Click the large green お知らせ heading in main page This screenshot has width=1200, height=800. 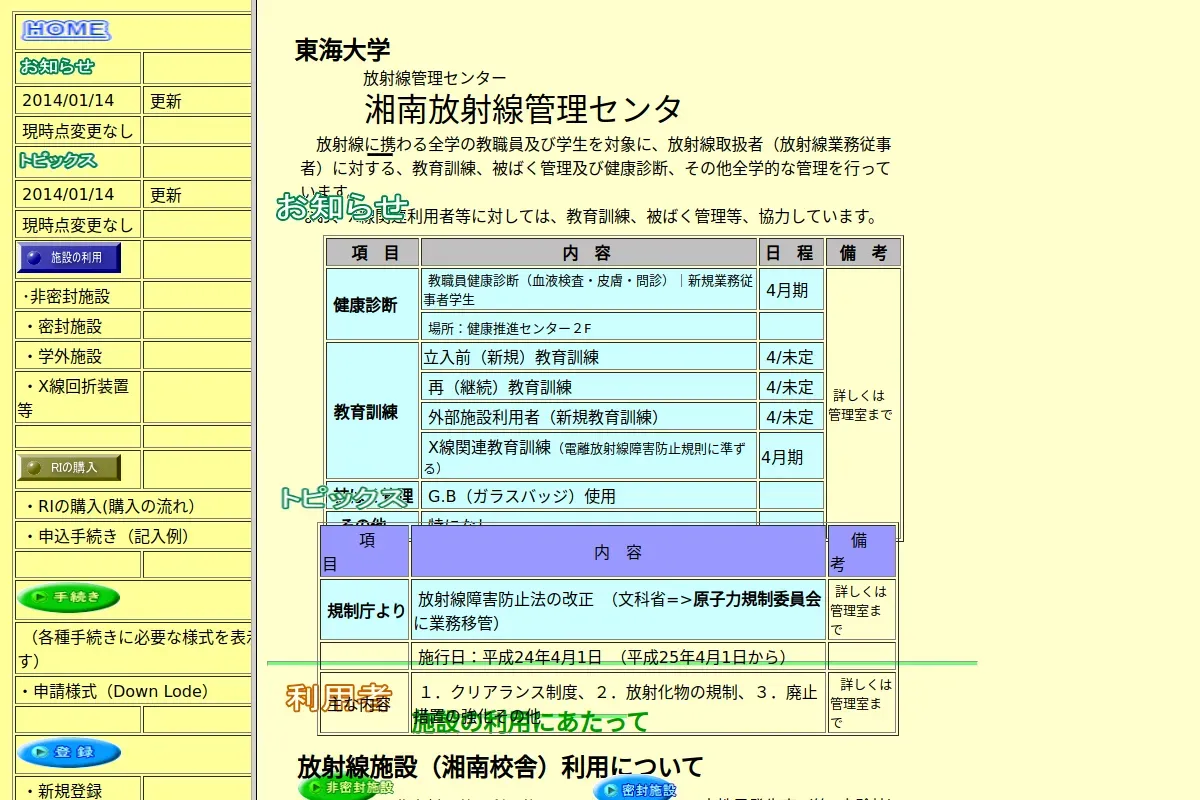[x=343, y=207]
